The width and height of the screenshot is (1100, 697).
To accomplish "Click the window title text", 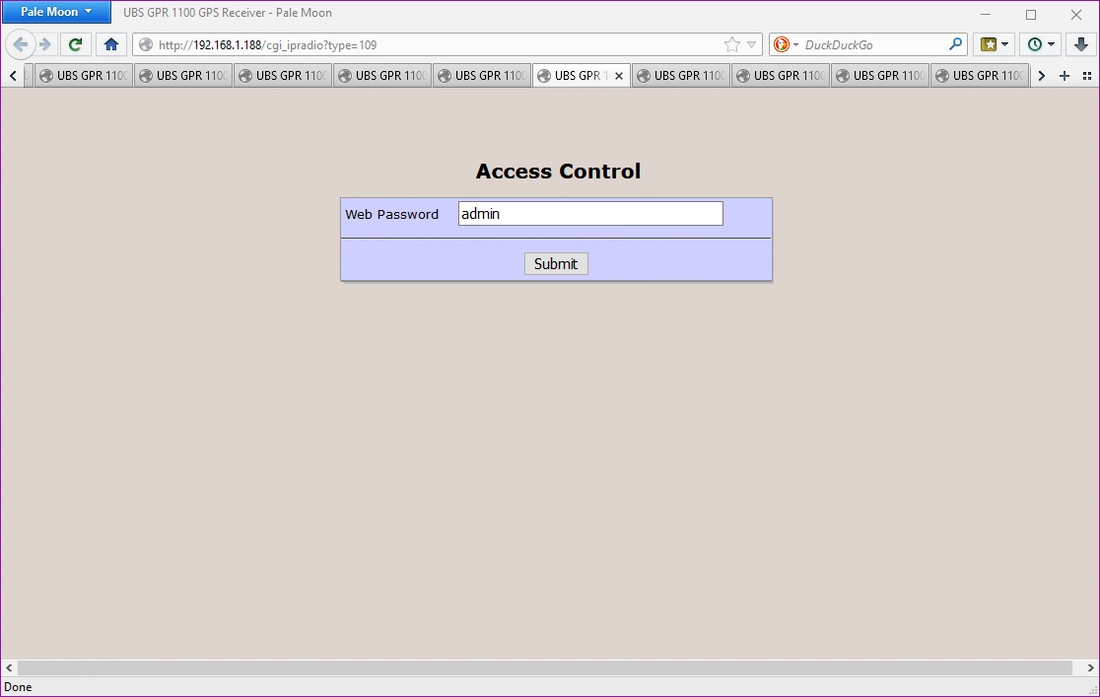I will coord(227,13).
